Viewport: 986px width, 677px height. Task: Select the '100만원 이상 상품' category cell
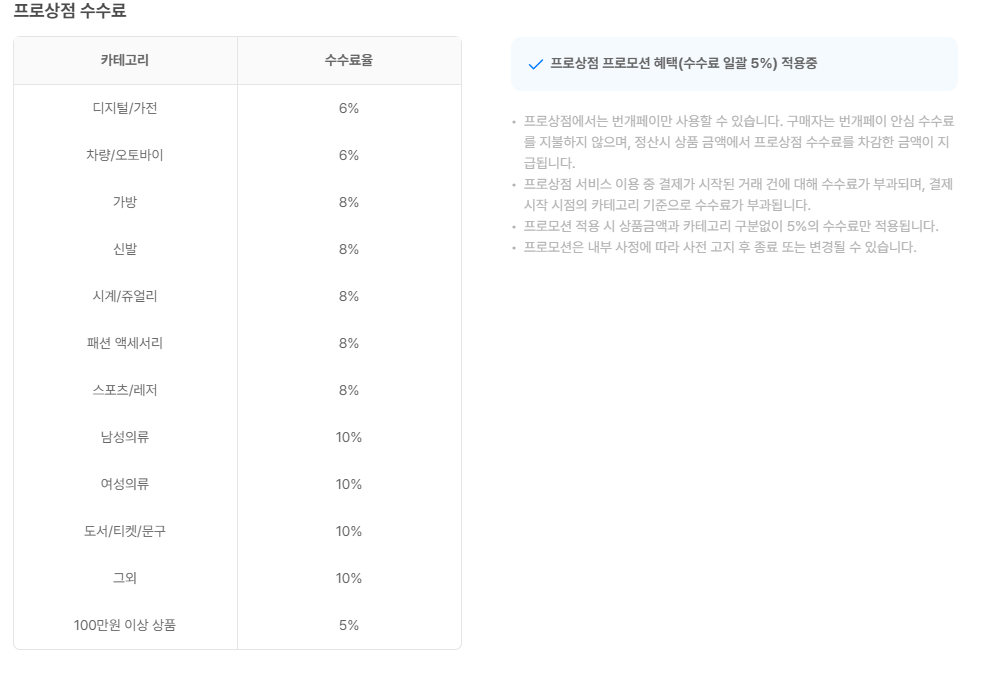(x=125, y=625)
